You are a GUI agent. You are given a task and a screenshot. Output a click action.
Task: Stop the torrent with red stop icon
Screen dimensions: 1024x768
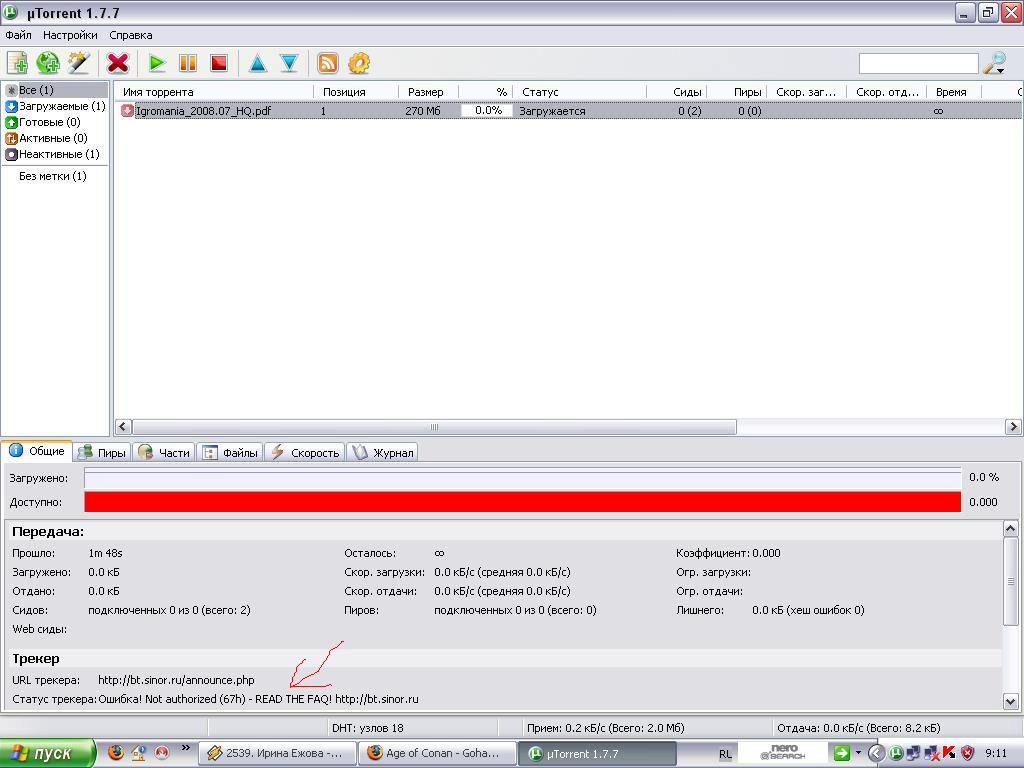pos(218,63)
